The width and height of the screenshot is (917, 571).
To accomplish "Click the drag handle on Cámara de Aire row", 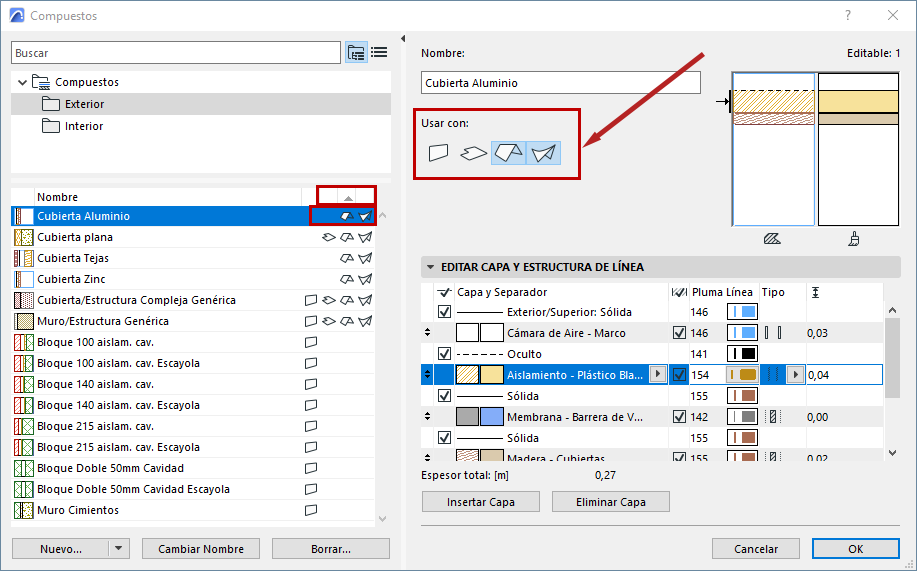I will [x=428, y=332].
